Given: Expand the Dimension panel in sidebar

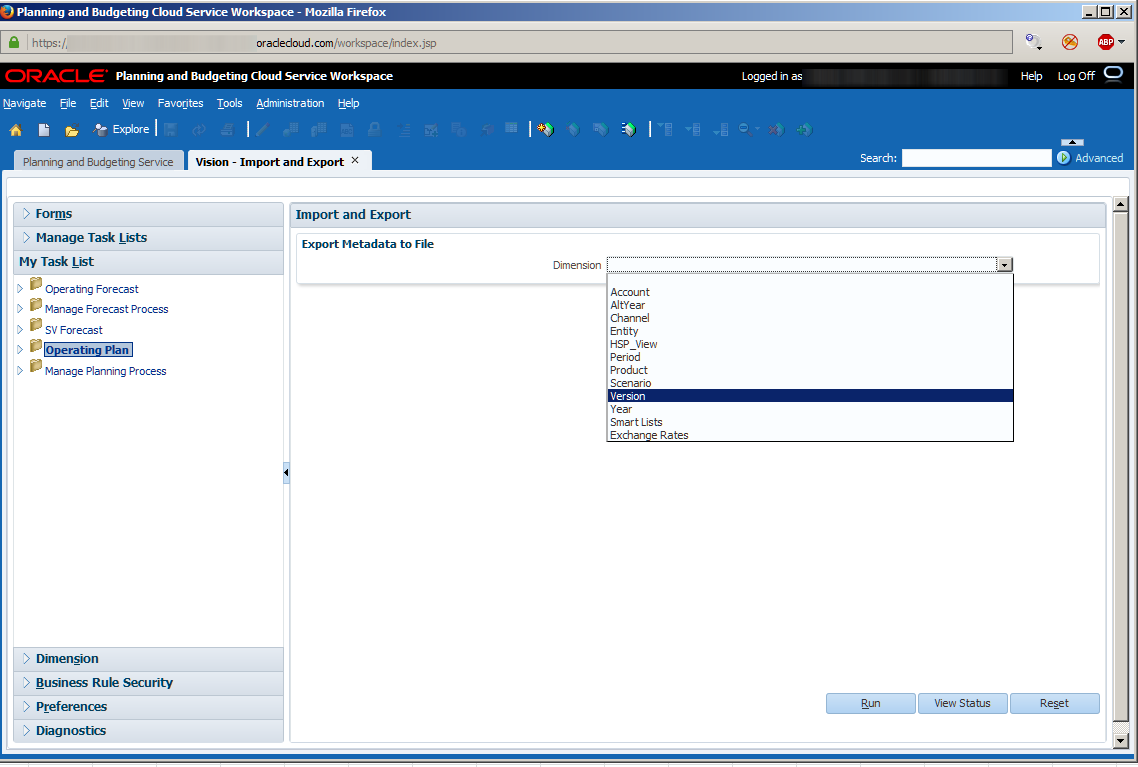Looking at the screenshot, I should pyautogui.click(x=26, y=658).
